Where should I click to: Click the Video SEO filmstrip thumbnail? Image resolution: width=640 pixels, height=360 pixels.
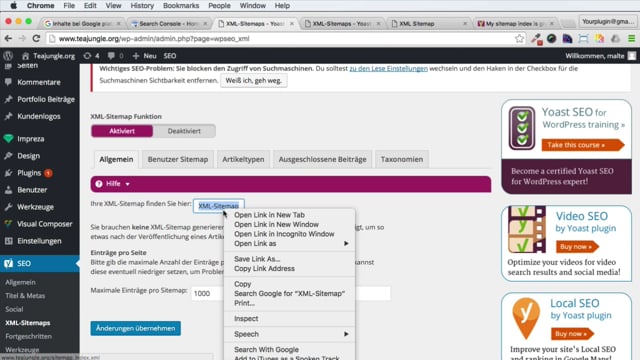[x=527, y=229]
